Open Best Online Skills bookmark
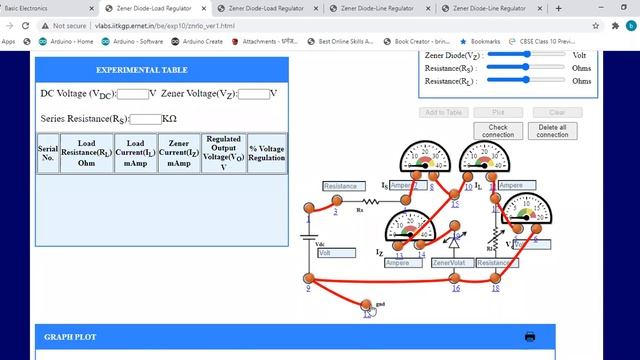The height and width of the screenshot is (360, 640). [x=340, y=41]
